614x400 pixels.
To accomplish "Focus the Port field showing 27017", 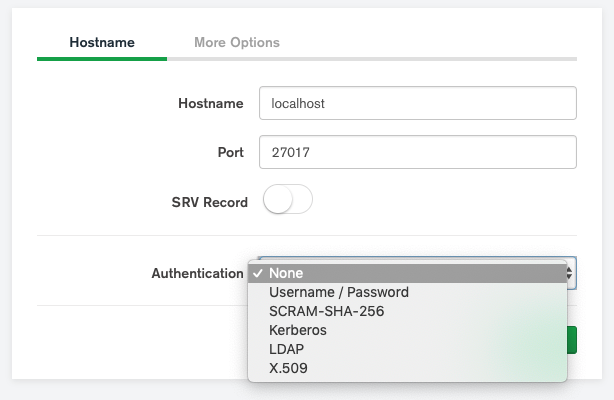I will point(417,152).
